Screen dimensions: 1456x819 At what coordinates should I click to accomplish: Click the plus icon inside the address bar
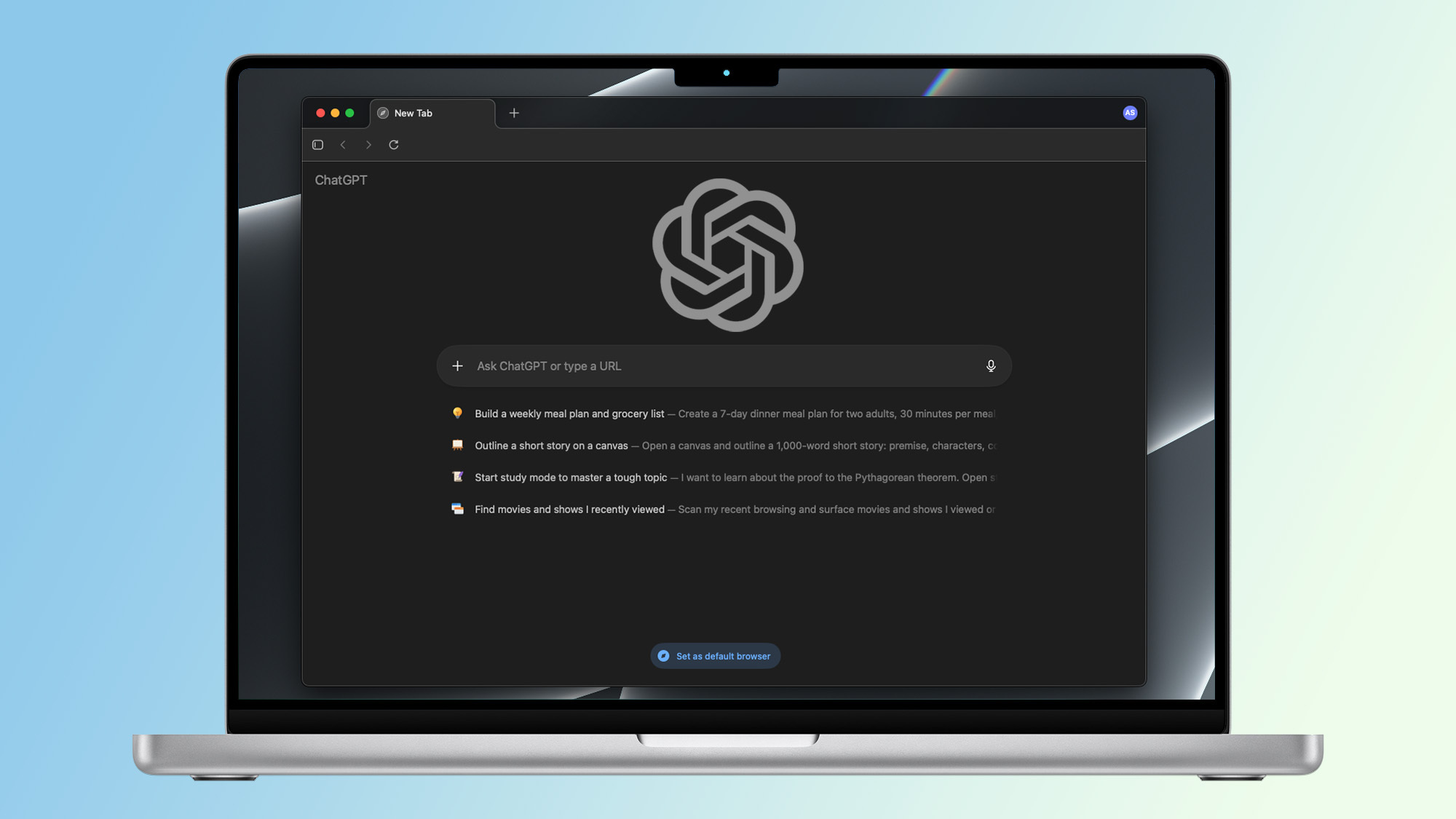pos(457,365)
